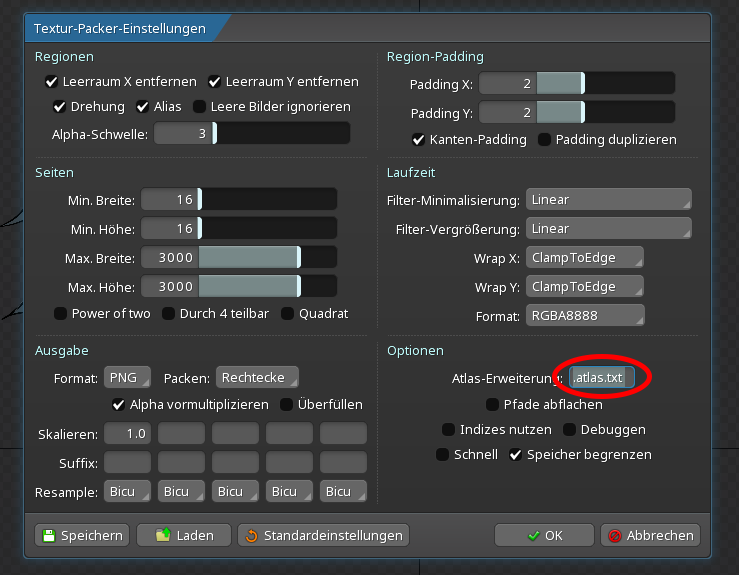Open the Filter-Minimalisierung dropdown

coord(608,200)
